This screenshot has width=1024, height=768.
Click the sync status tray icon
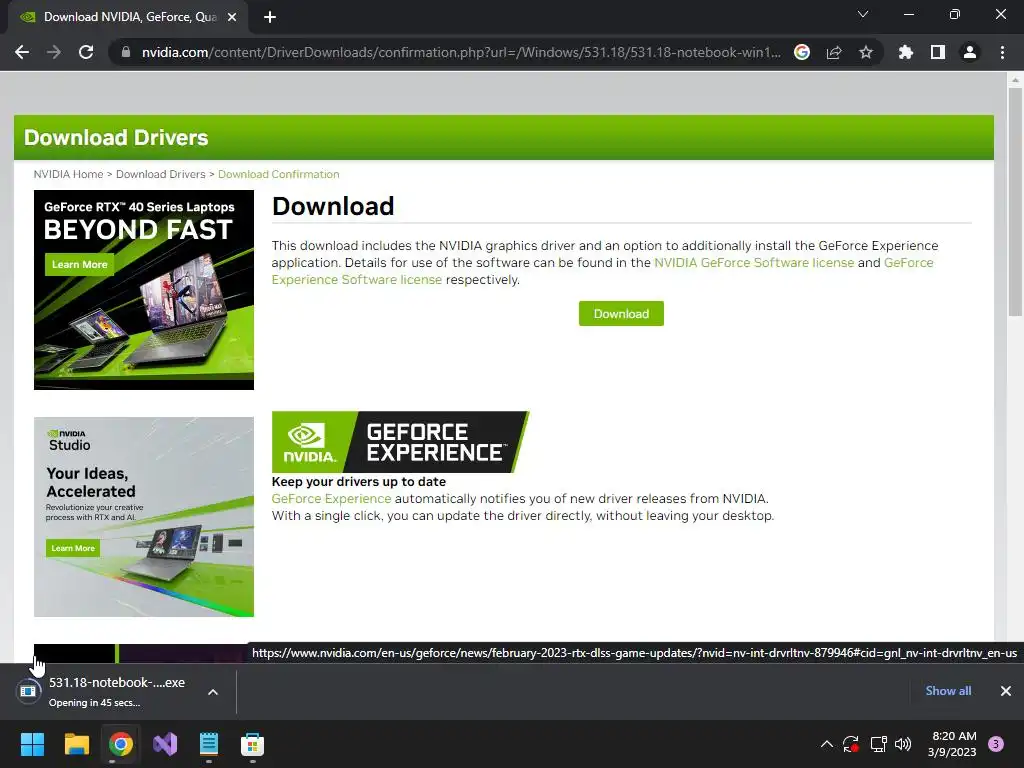[x=851, y=744]
